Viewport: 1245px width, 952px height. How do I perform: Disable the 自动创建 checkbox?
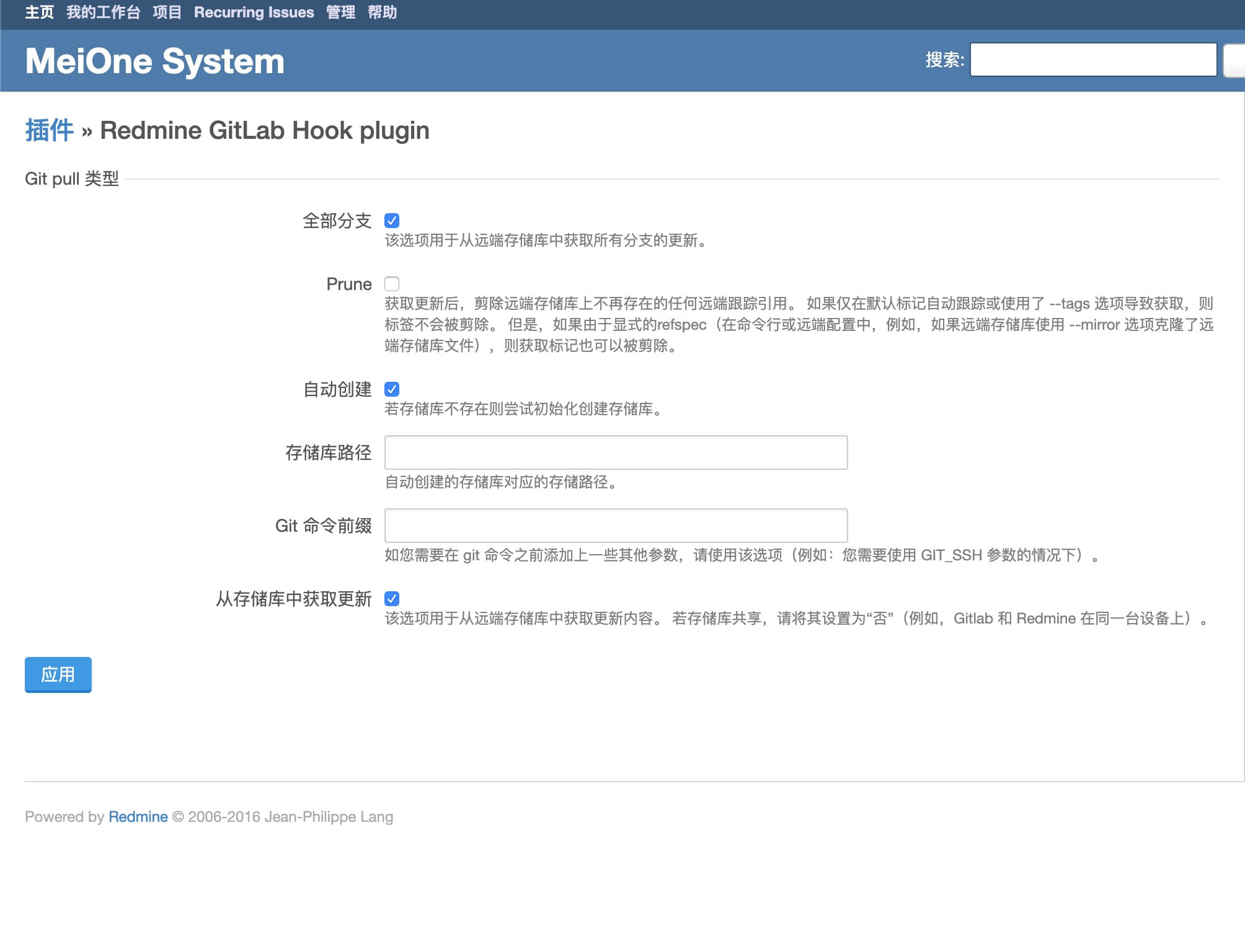pyautogui.click(x=392, y=389)
